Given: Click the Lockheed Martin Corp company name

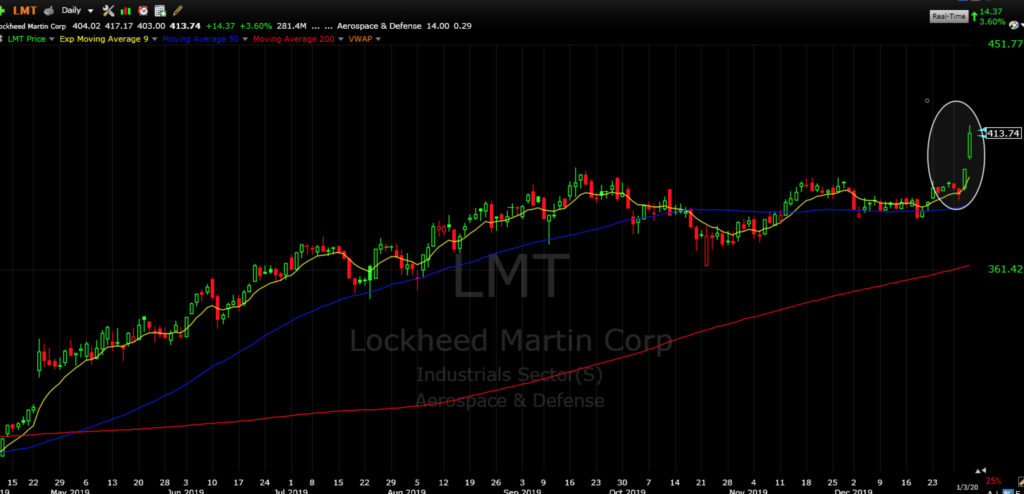Looking at the screenshot, I should (x=31, y=26).
